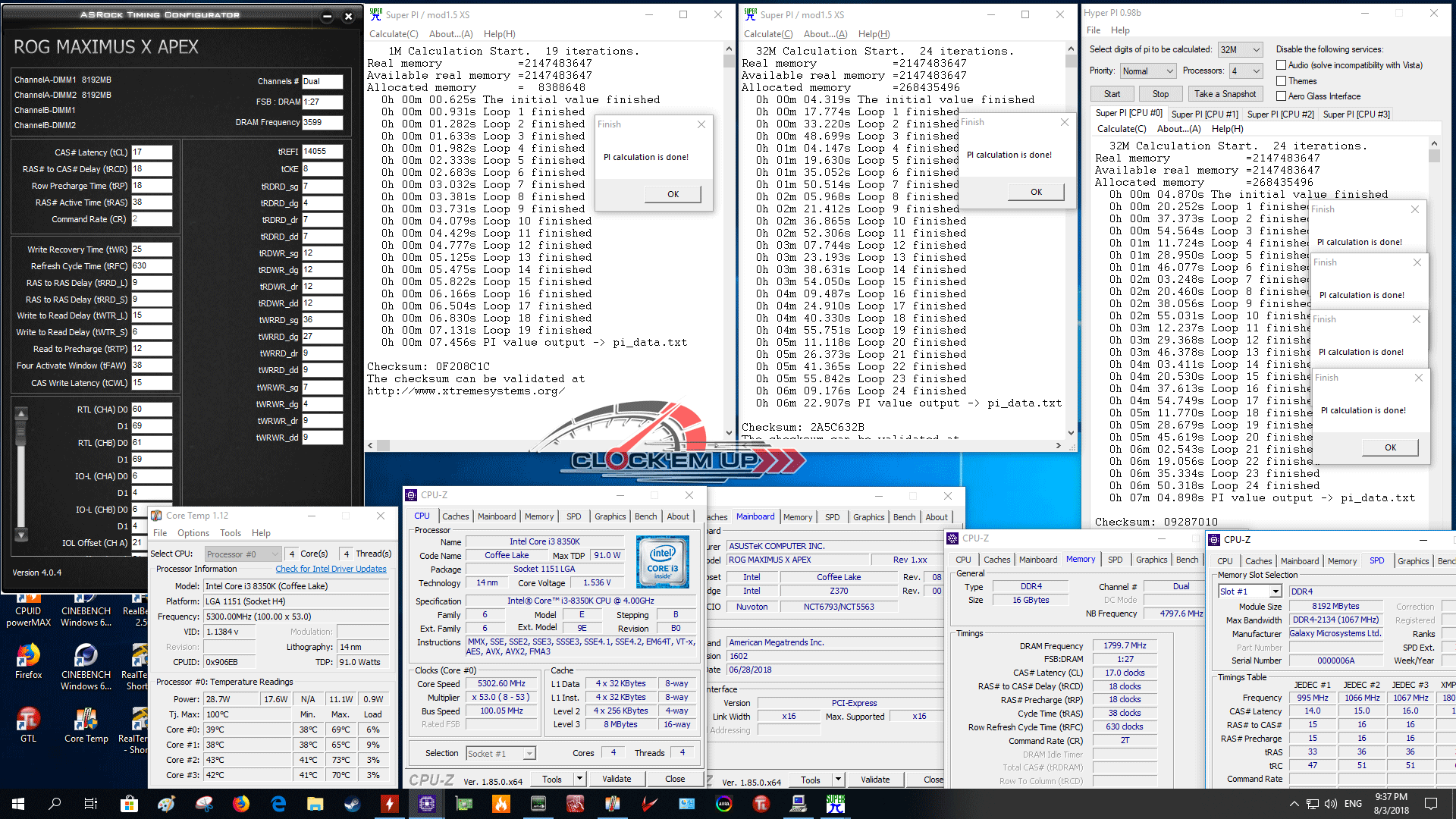Switch to Super PI via taskbar icon
Screen dimensions: 1456x819
coord(836,804)
